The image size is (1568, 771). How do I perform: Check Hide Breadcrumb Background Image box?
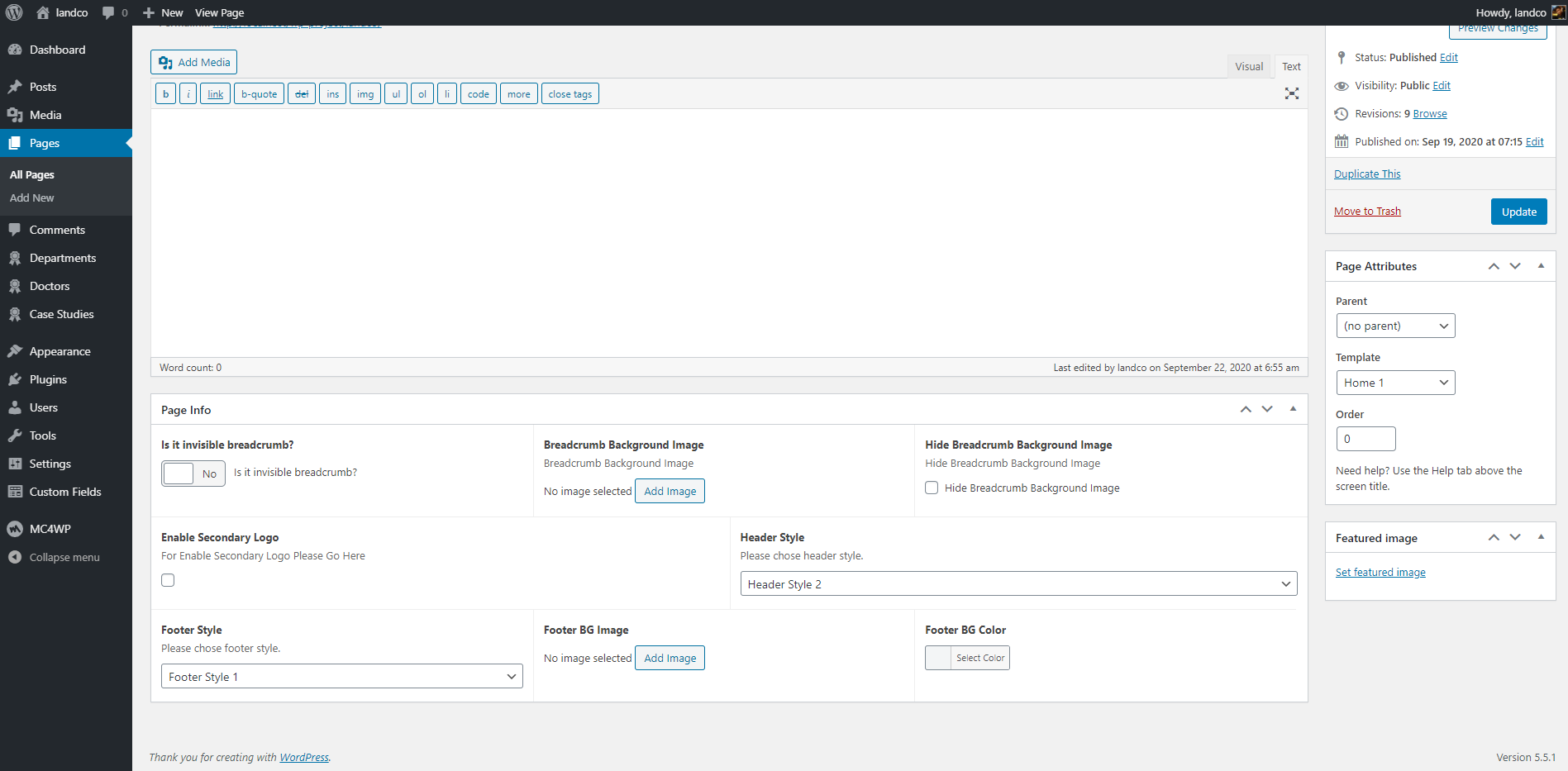(932, 488)
